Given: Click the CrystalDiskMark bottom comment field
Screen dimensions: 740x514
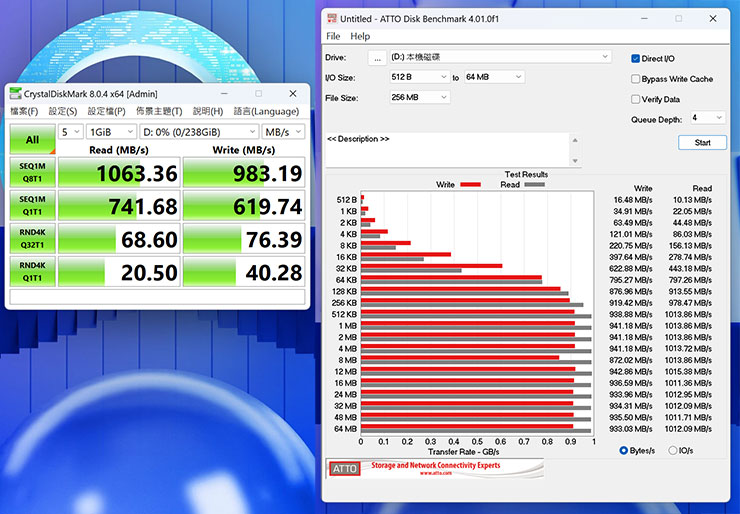Looking at the screenshot, I should 157,296.
